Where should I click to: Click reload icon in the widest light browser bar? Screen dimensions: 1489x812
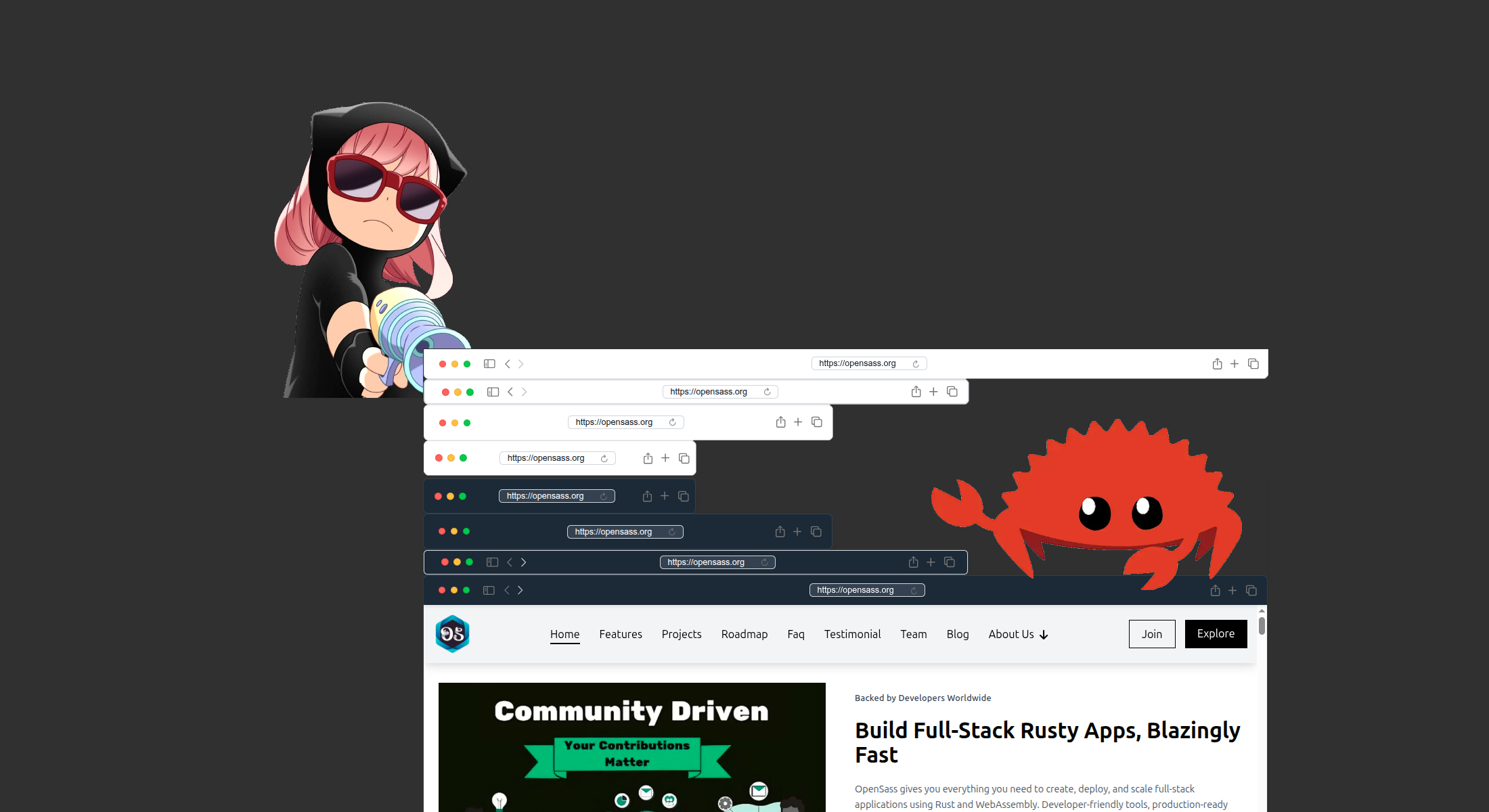pyautogui.click(x=916, y=364)
